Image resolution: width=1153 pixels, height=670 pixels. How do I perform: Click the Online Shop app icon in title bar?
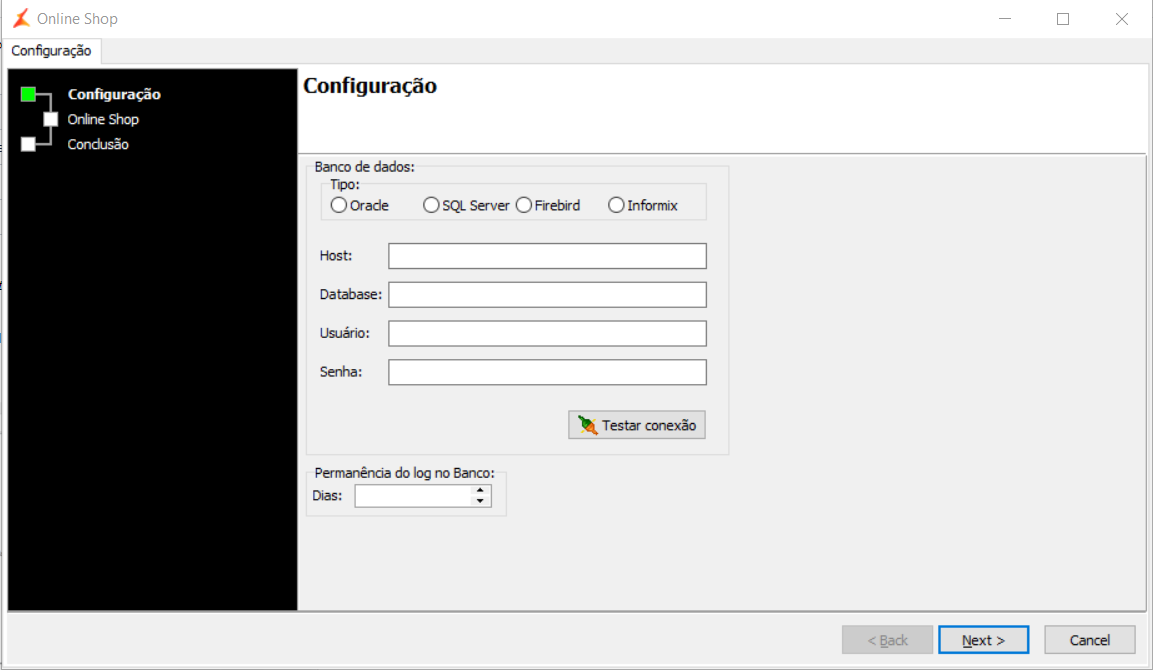point(21,18)
